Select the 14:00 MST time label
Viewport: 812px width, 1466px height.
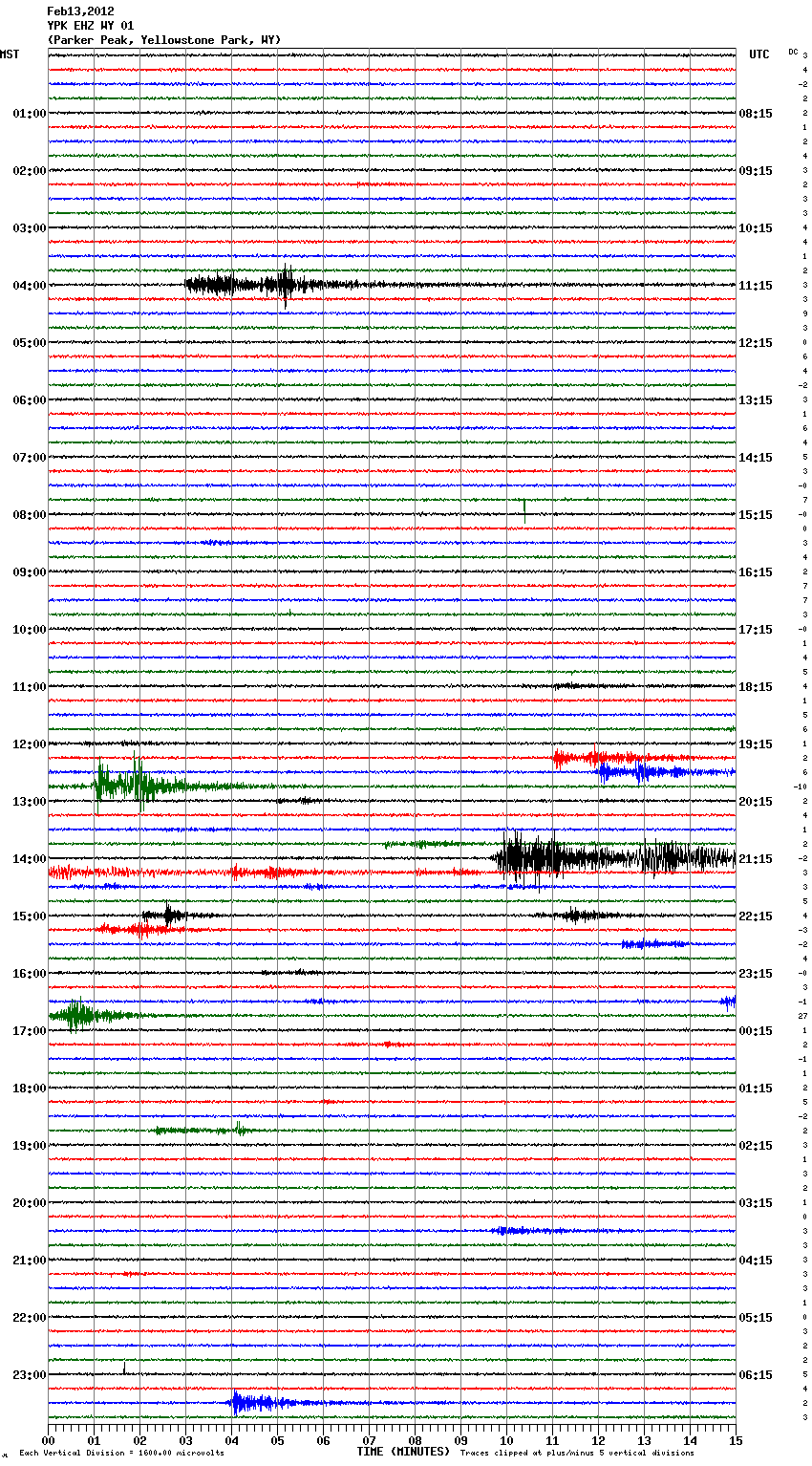[30, 859]
